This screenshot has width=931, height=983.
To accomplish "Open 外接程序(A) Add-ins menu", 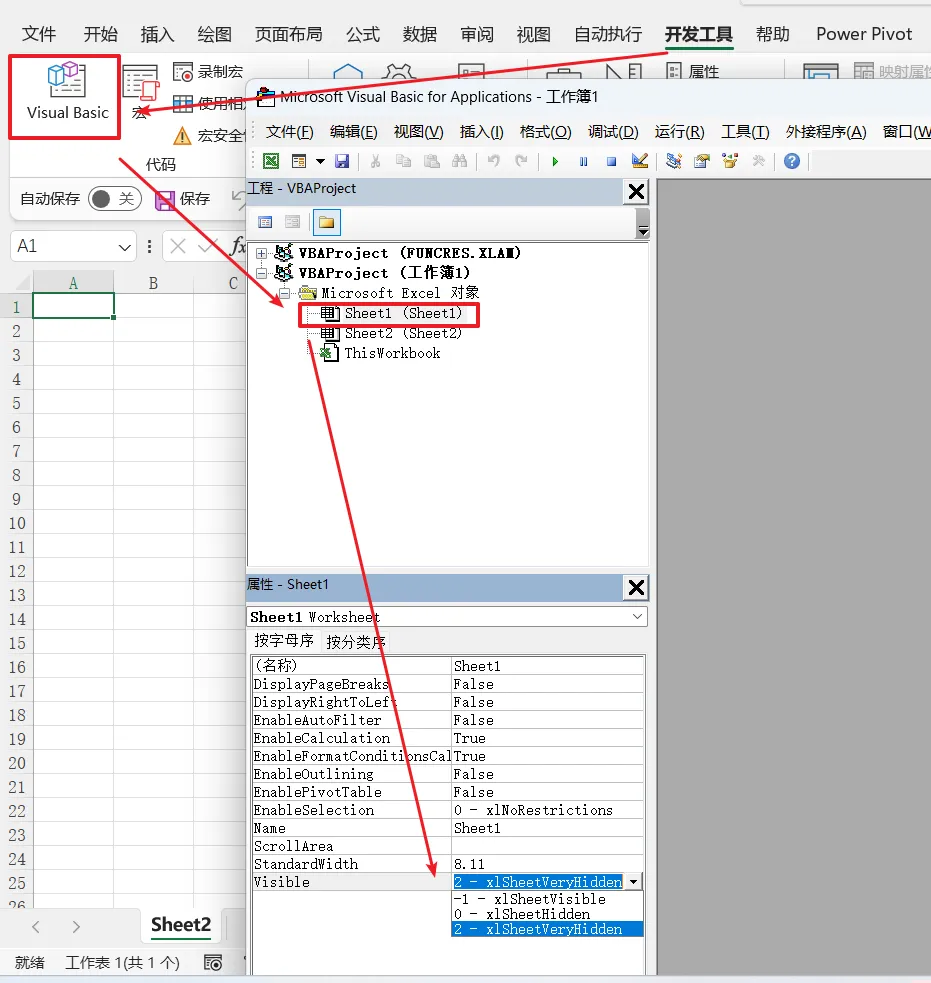I will pyautogui.click(x=826, y=132).
